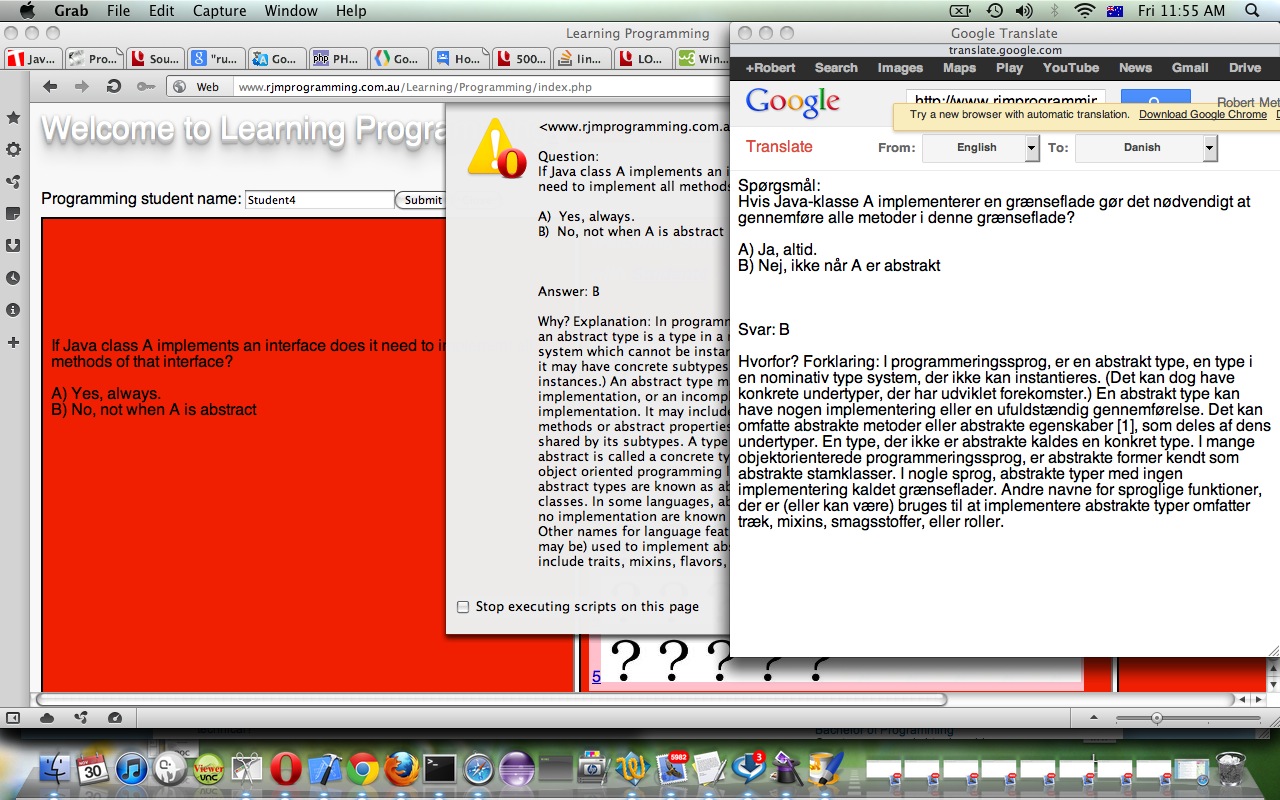This screenshot has height=800, width=1280.
Task: Click the Google logo in Translate window
Action: click(x=792, y=102)
